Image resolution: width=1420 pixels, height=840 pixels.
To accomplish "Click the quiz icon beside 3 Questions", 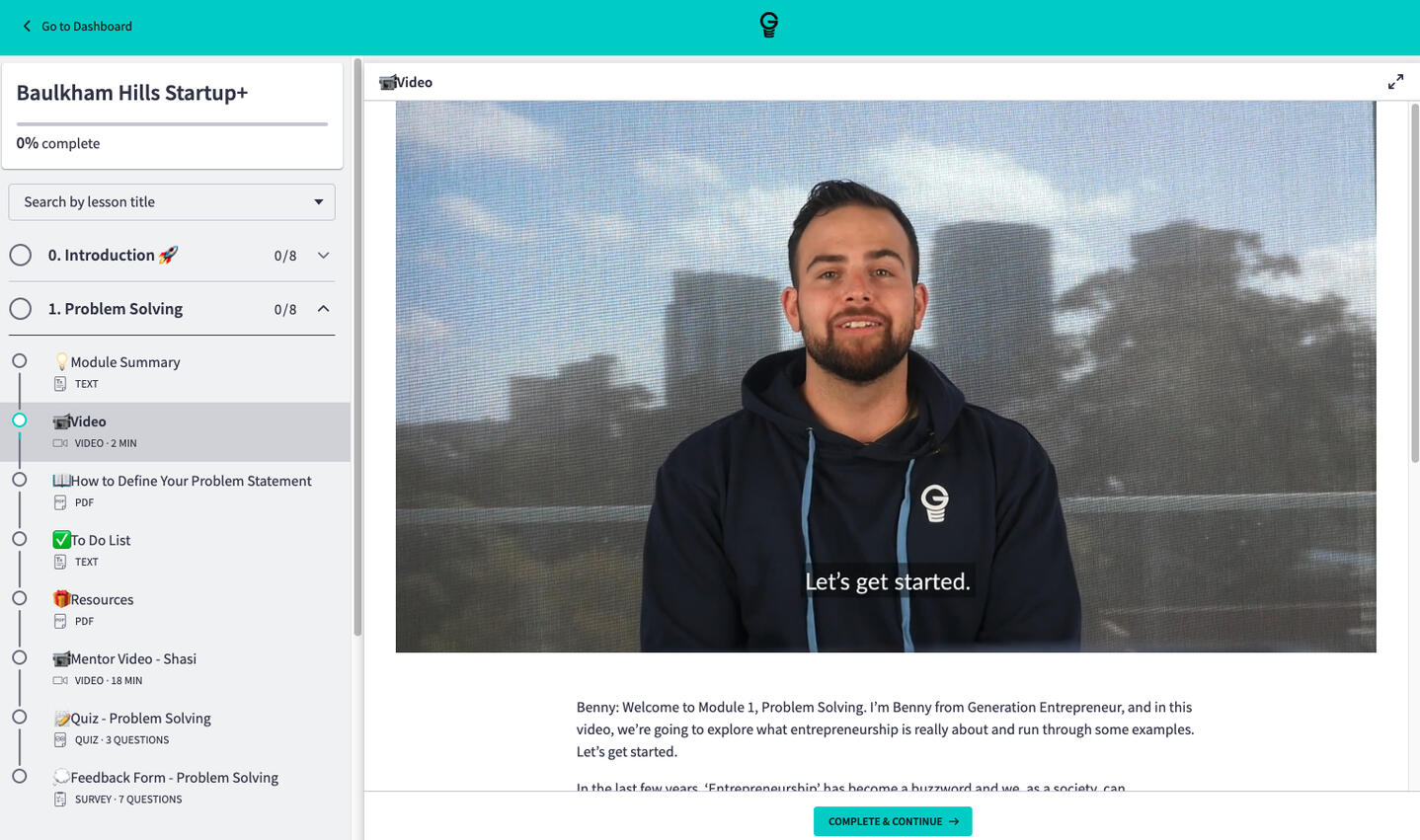I will 60,739.
